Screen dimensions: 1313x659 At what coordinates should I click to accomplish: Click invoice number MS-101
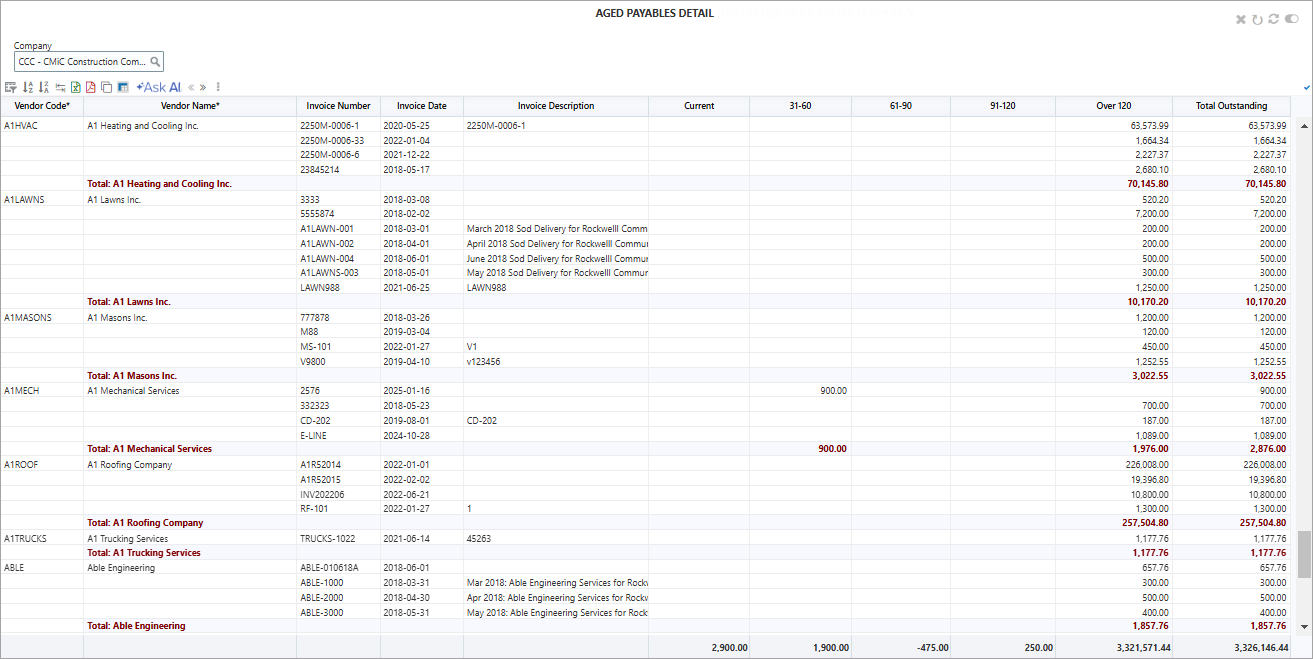(315, 347)
